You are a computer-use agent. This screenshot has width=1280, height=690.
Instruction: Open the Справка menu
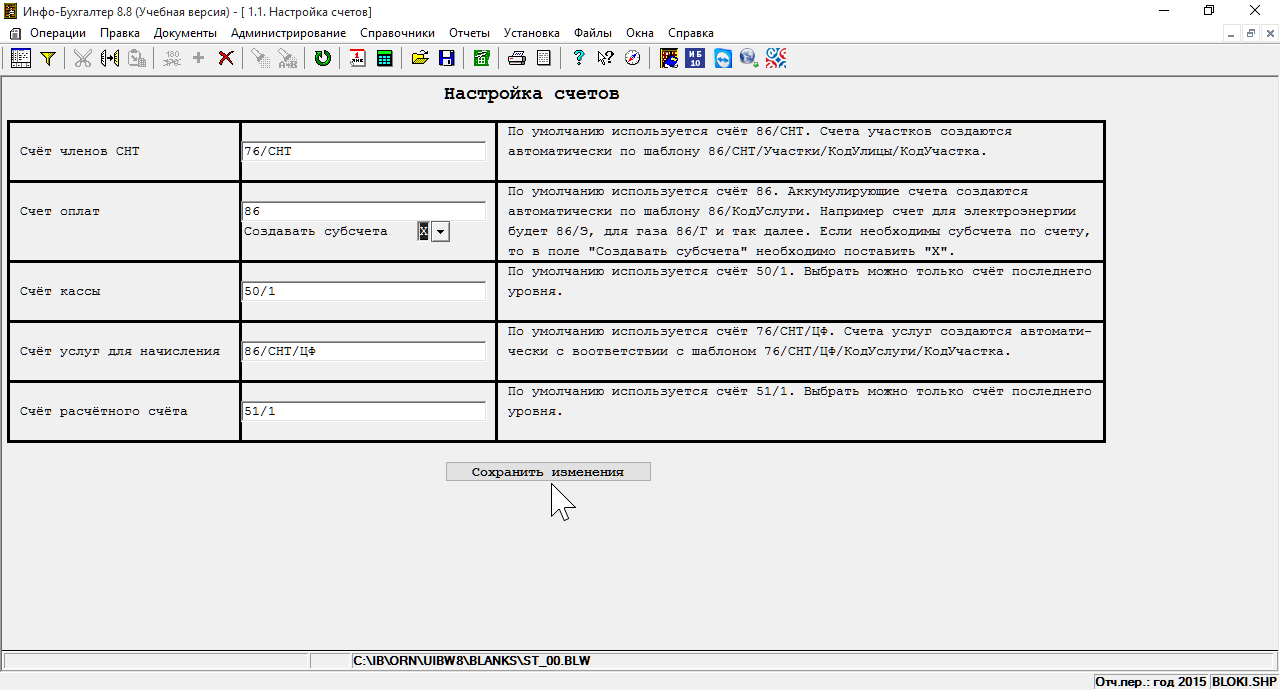[x=691, y=33]
